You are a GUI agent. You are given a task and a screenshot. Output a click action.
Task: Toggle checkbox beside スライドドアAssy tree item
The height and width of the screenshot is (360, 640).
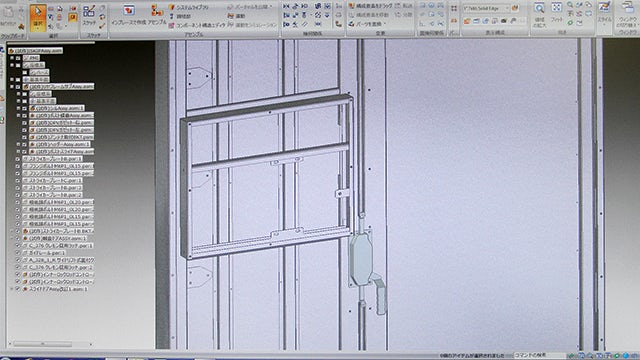(x=18, y=289)
